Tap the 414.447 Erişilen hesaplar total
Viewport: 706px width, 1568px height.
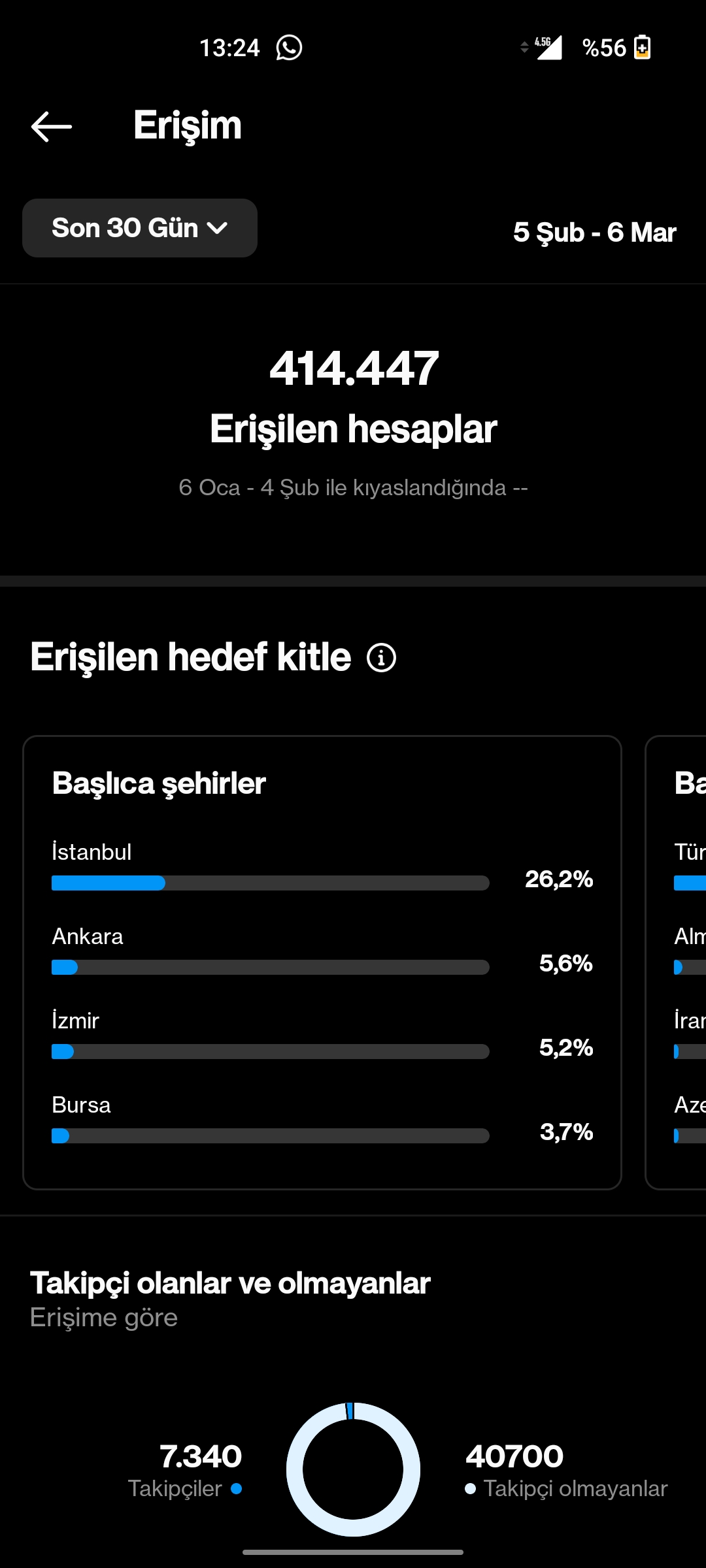coord(354,397)
